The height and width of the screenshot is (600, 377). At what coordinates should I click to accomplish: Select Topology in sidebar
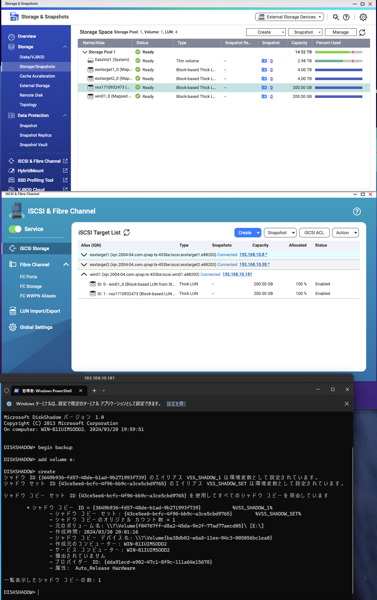[x=28, y=105]
